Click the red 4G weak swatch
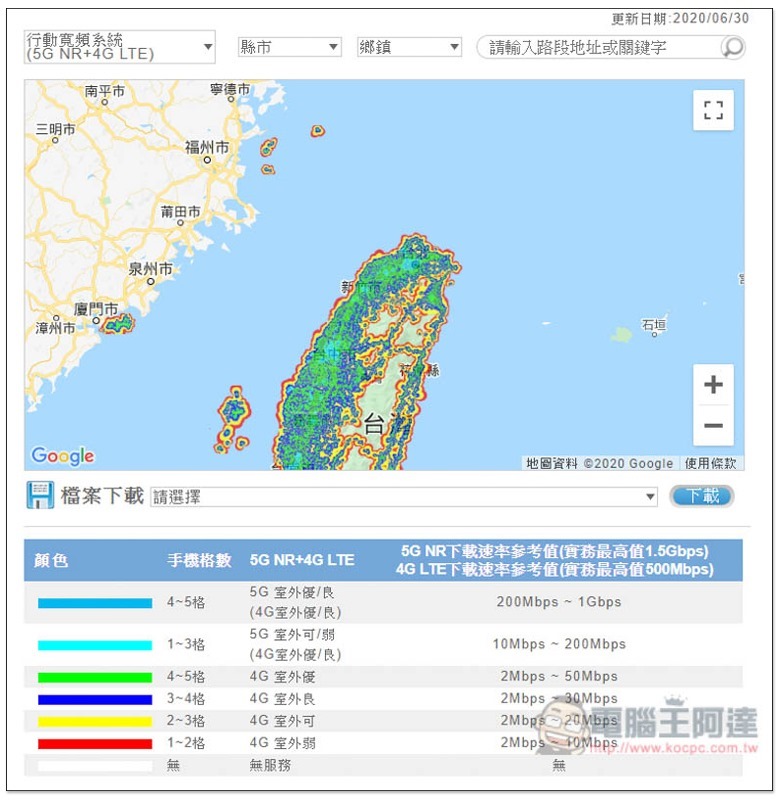Image resolution: width=779 pixels, height=800 pixels. click(95, 743)
